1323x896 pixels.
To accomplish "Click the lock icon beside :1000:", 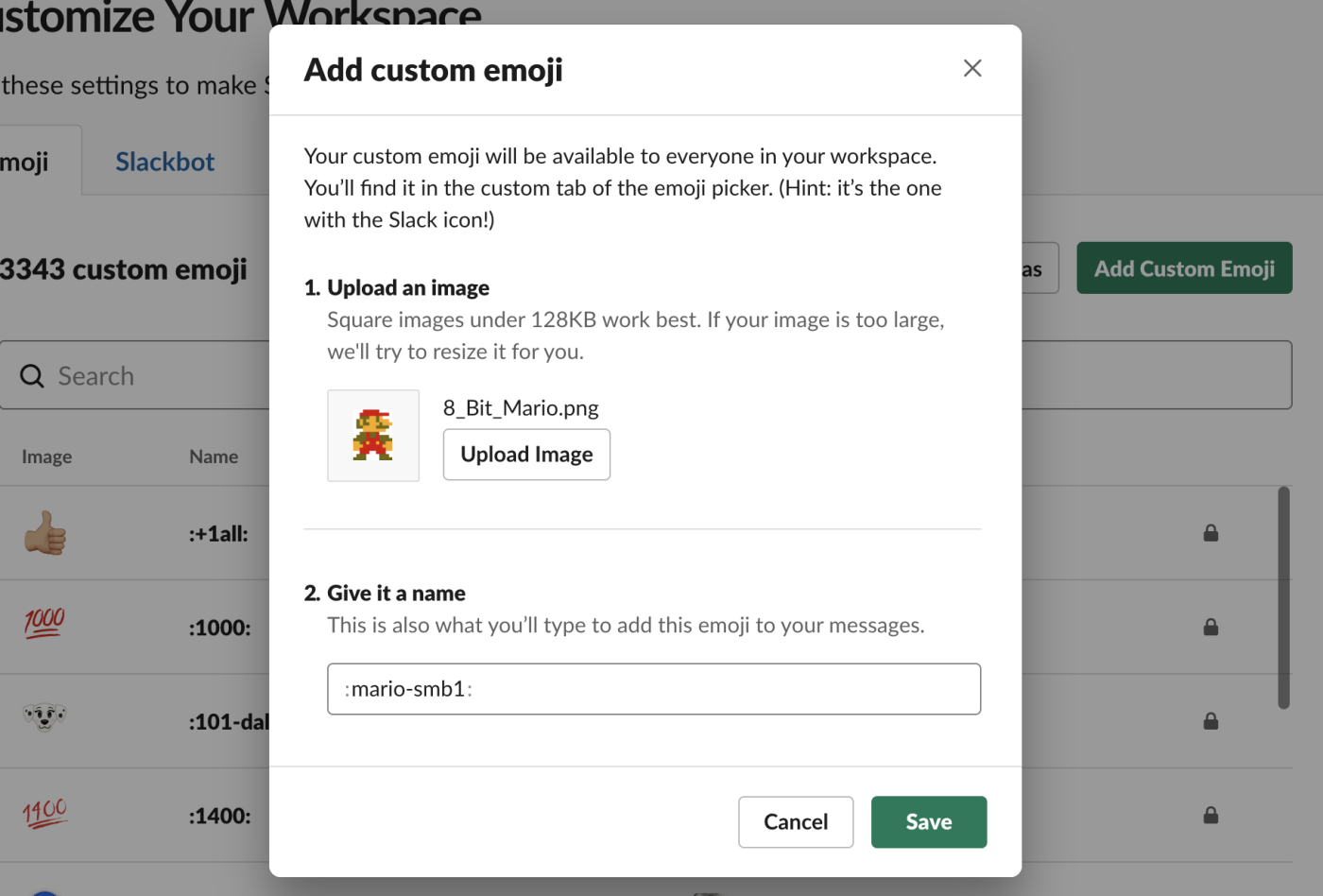I will point(1211,627).
